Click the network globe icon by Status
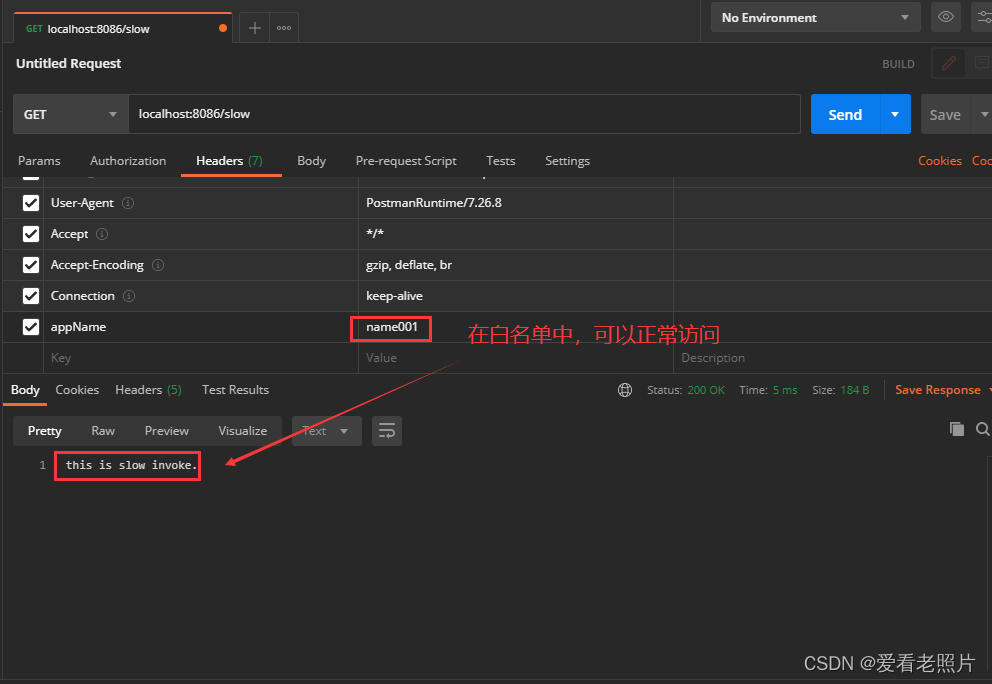 point(625,390)
